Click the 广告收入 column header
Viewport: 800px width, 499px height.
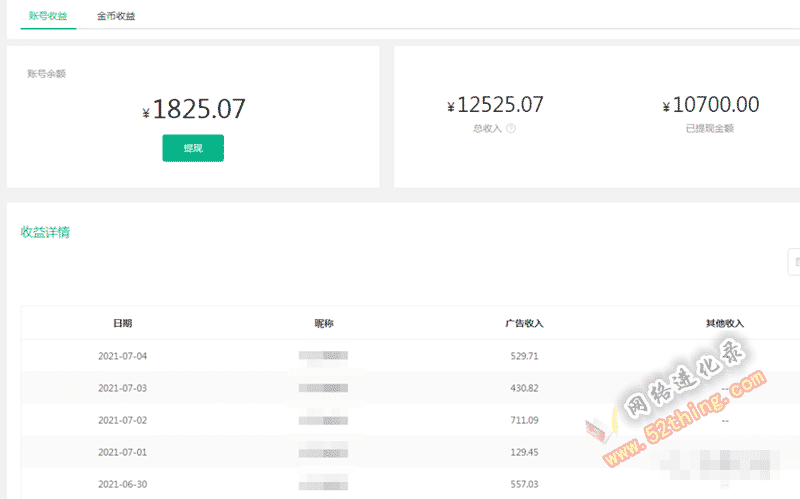[524, 323]
